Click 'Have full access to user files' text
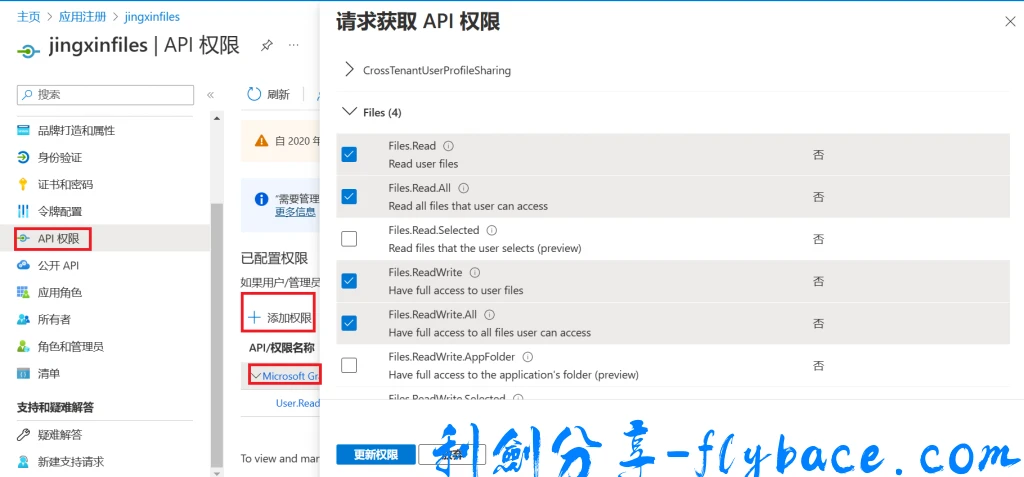This screenshot has width=1024, height=477. click(x=456, y=290)
